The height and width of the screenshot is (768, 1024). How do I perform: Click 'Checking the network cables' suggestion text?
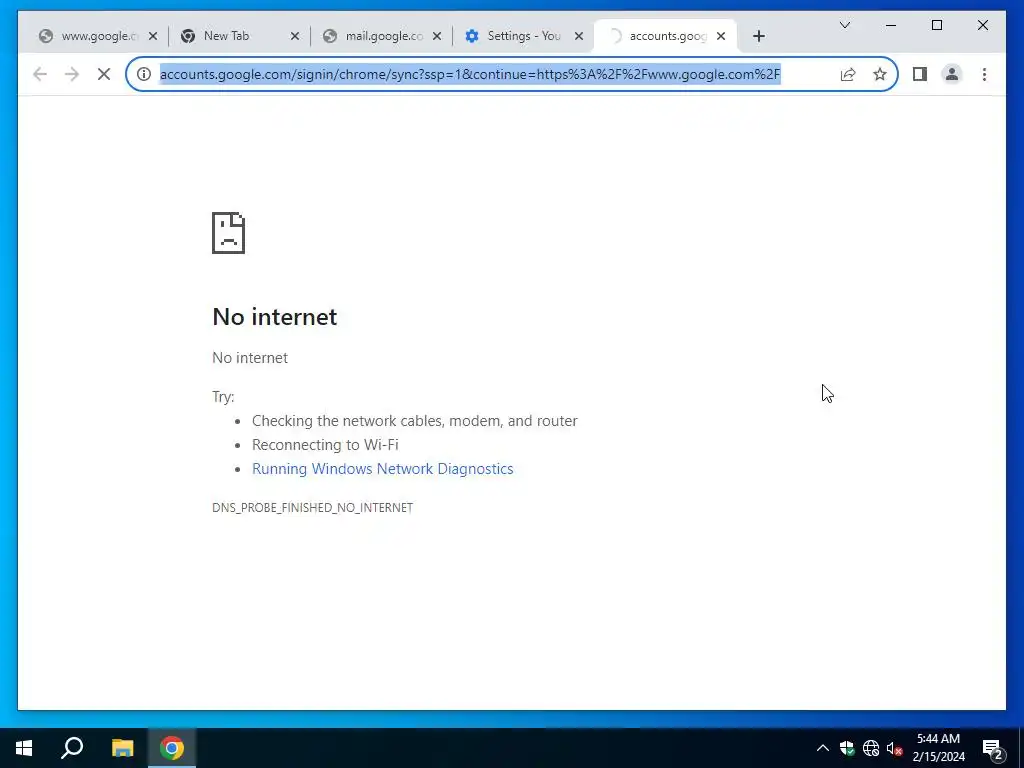(415, 421)
